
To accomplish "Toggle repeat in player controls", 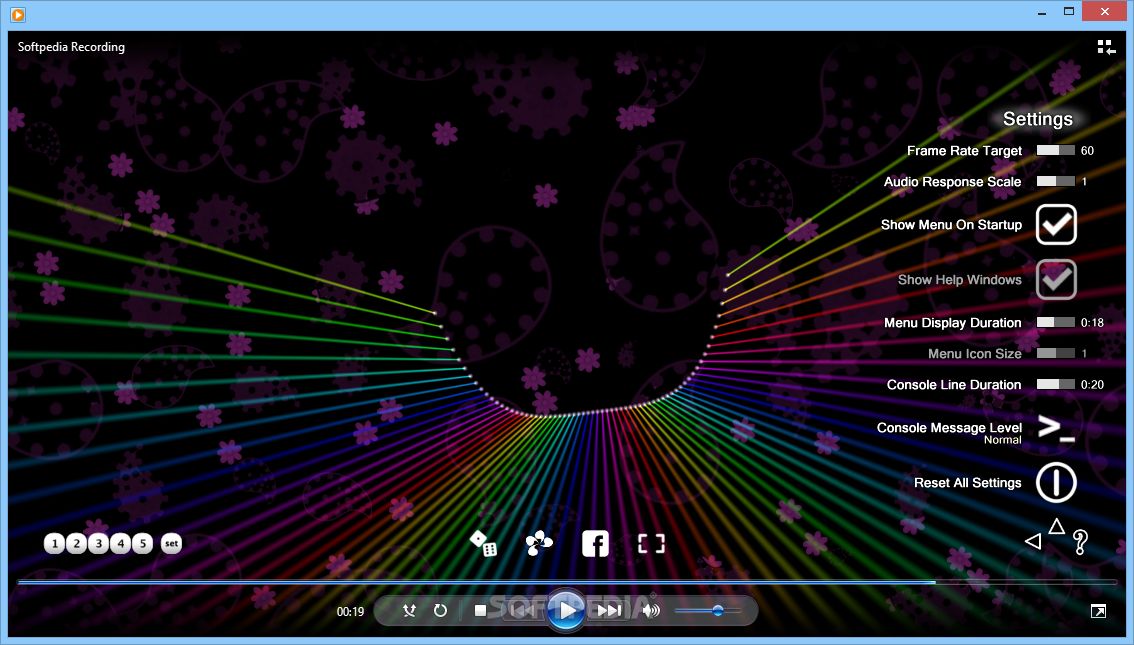I will [440, 611].
